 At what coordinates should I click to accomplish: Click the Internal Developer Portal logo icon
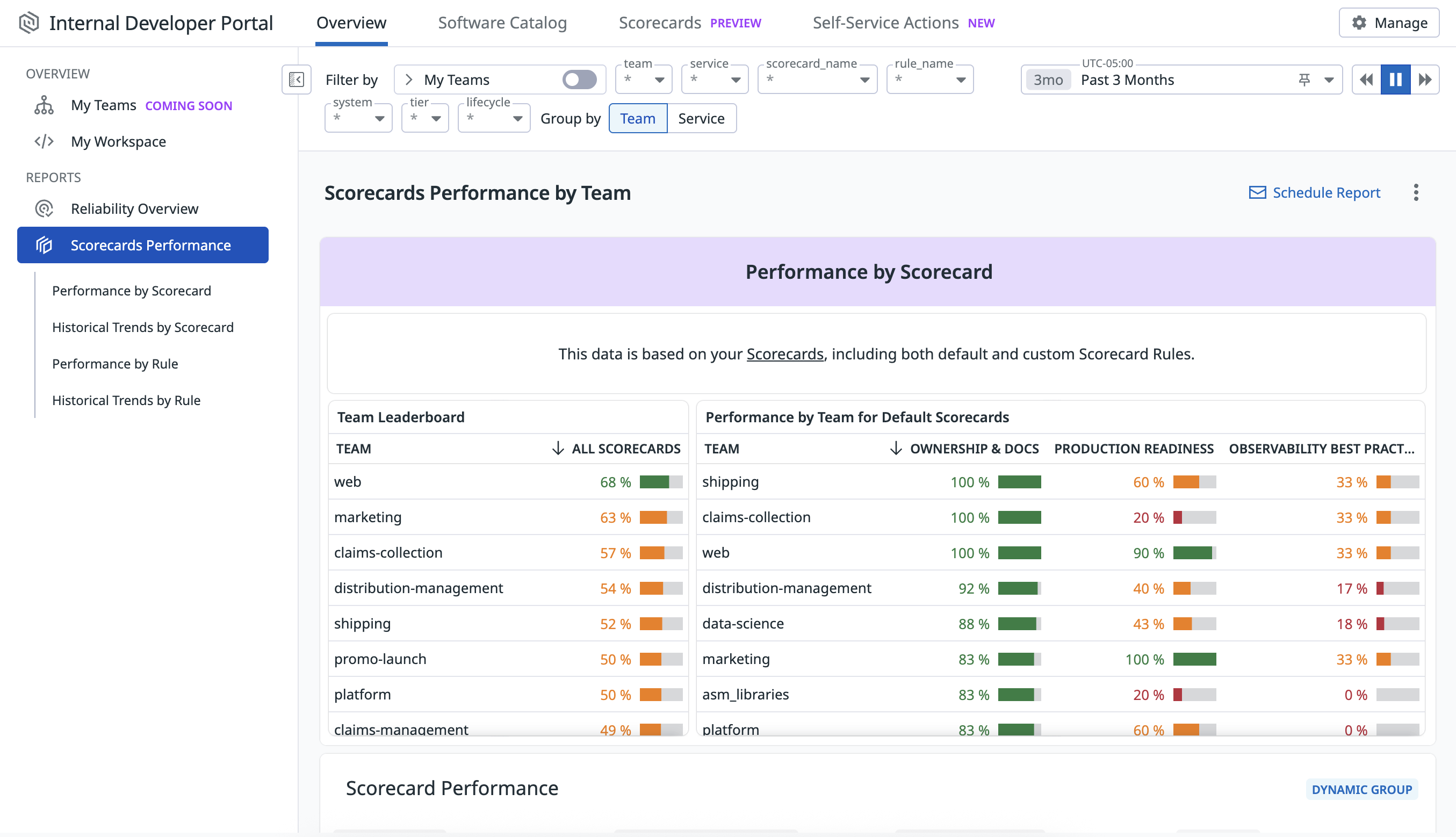(x=28, y=23)
